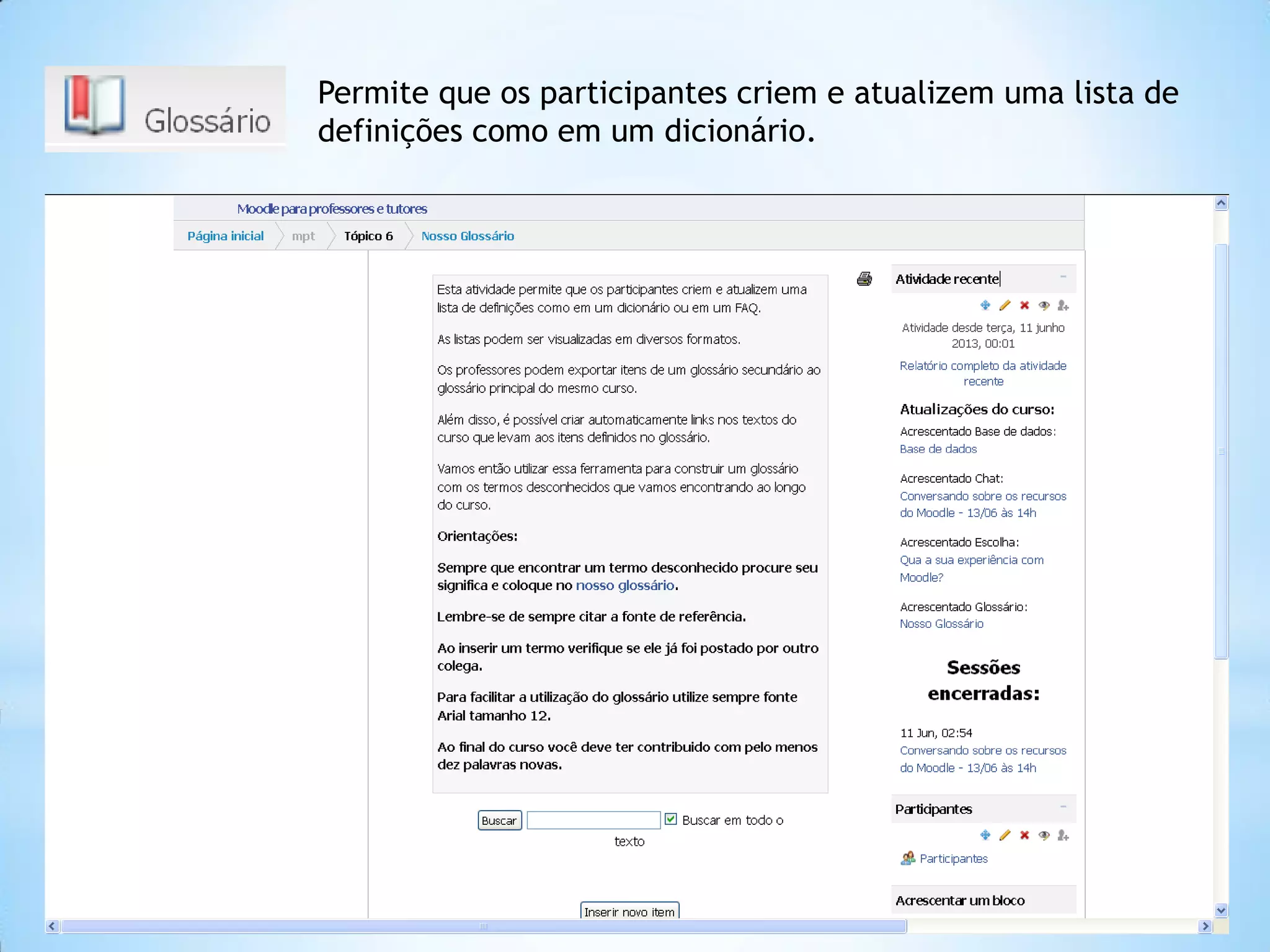The image size is (1270, 952).
Task: Click the Glossário book icon
Action: point(95,105)
